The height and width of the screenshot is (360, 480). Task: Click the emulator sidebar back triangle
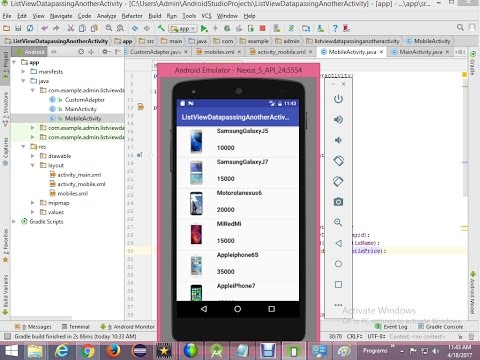click(338, 243)
